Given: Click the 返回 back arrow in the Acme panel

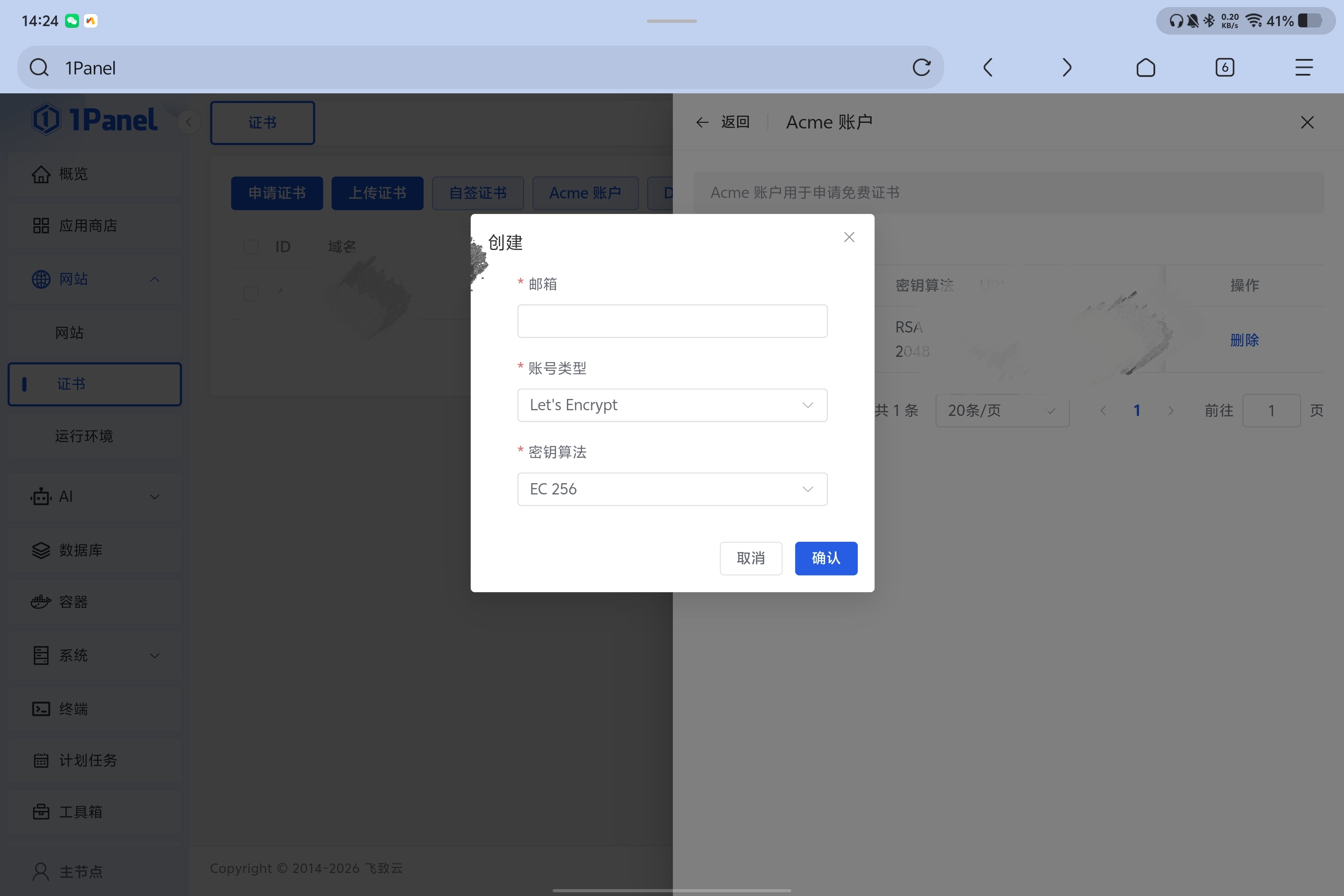Looking at the screenshot, I should 702,122.
